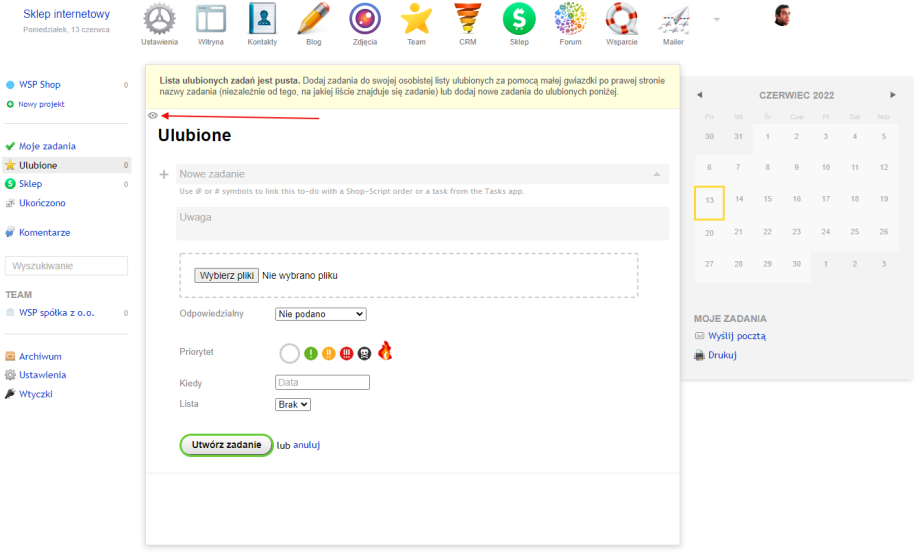Image resolution: width=920 pixels, height=557 pixels.
Task: Open the Lista dropdown showing Brak
Action: (292, 404)
